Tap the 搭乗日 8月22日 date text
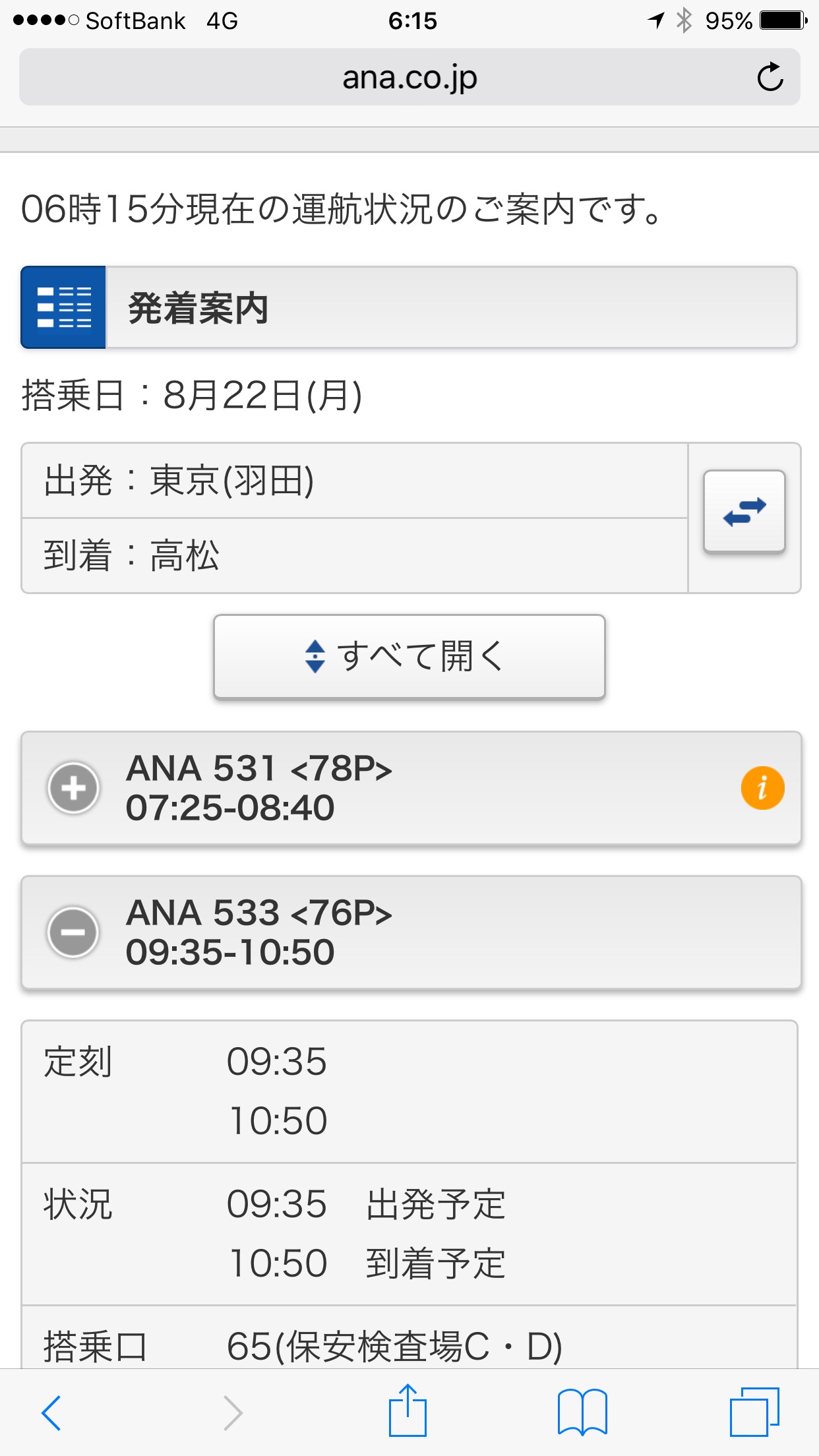819x1456 pixels. click(x=192, y=395)
